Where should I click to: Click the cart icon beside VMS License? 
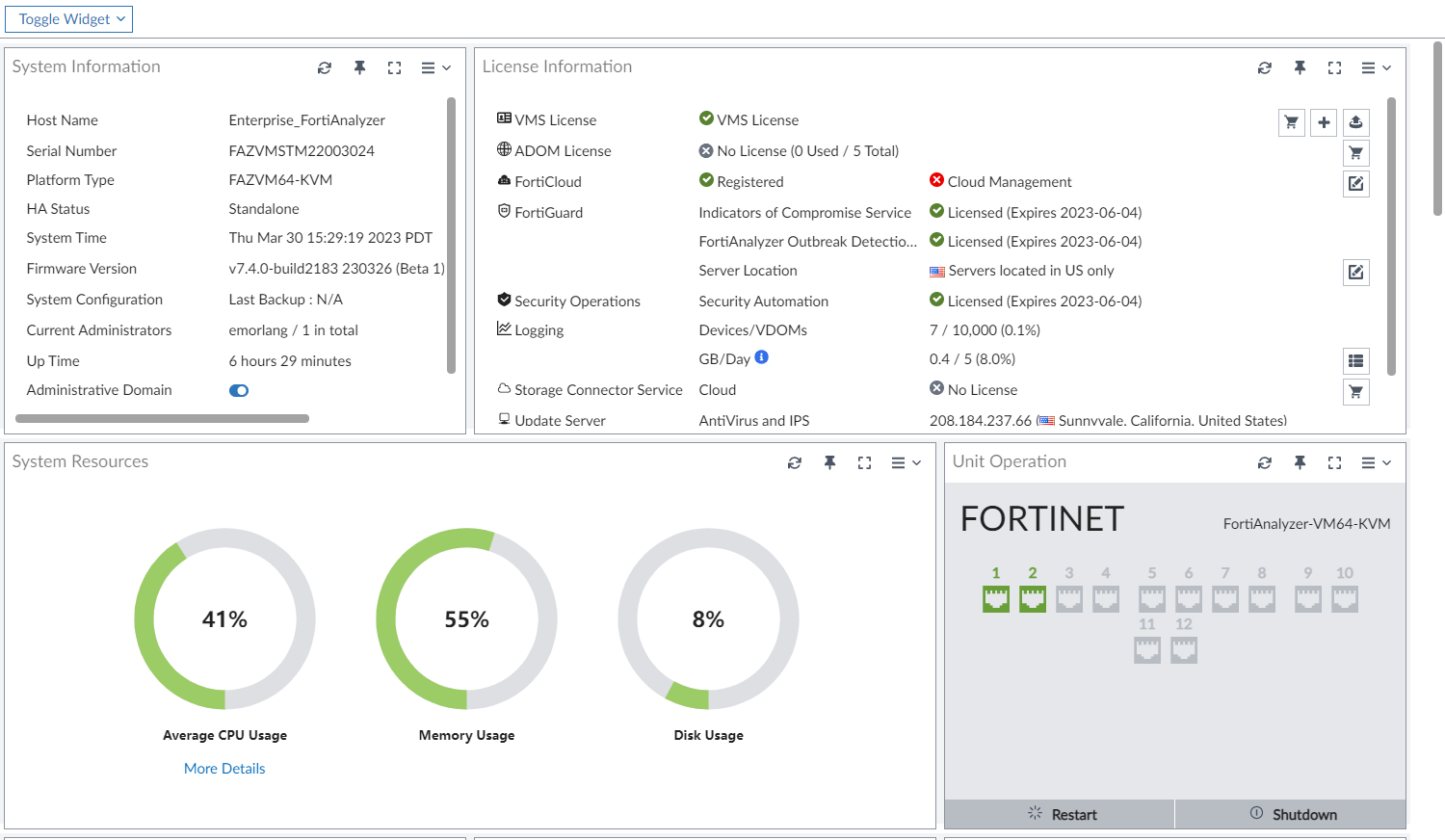pyautogui.click(x=1291, y=122)
